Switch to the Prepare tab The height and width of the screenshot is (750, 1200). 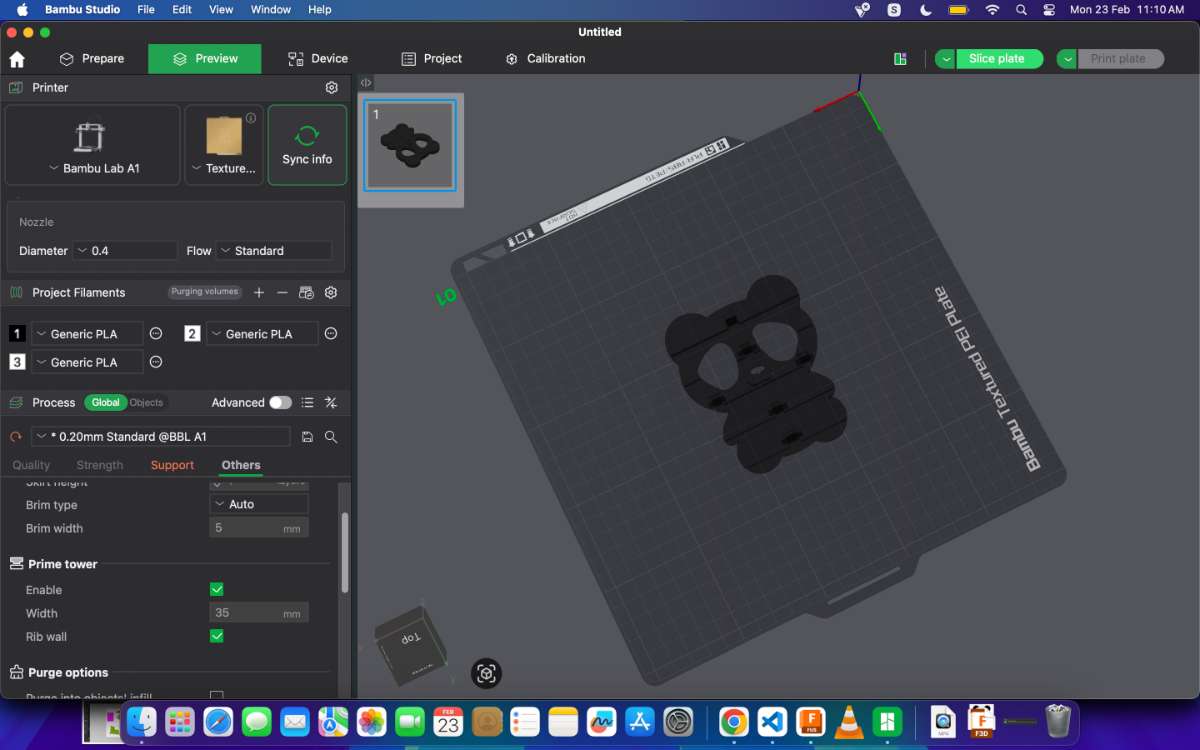[x=92, y=59]
